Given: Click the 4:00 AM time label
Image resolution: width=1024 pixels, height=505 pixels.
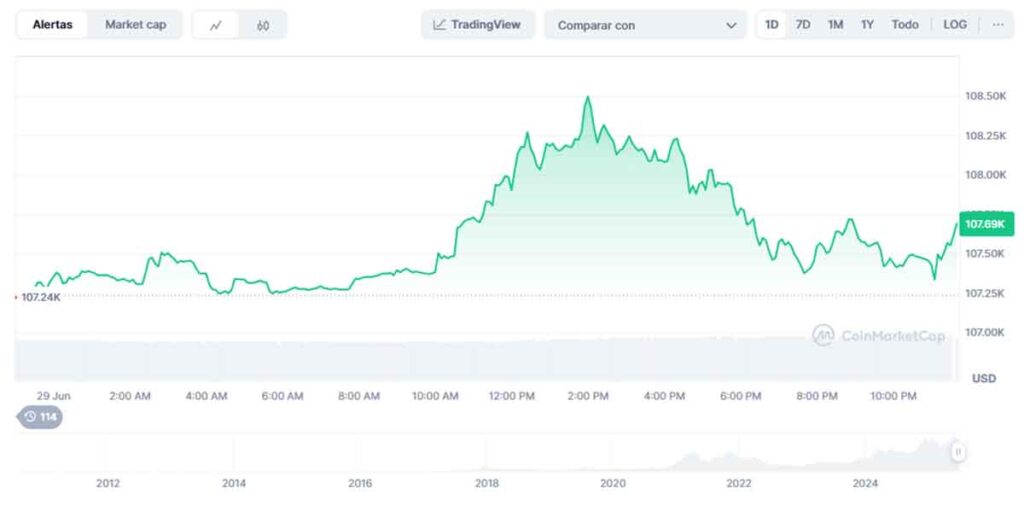Looking at the screenshot, I should tap(206, 396).
